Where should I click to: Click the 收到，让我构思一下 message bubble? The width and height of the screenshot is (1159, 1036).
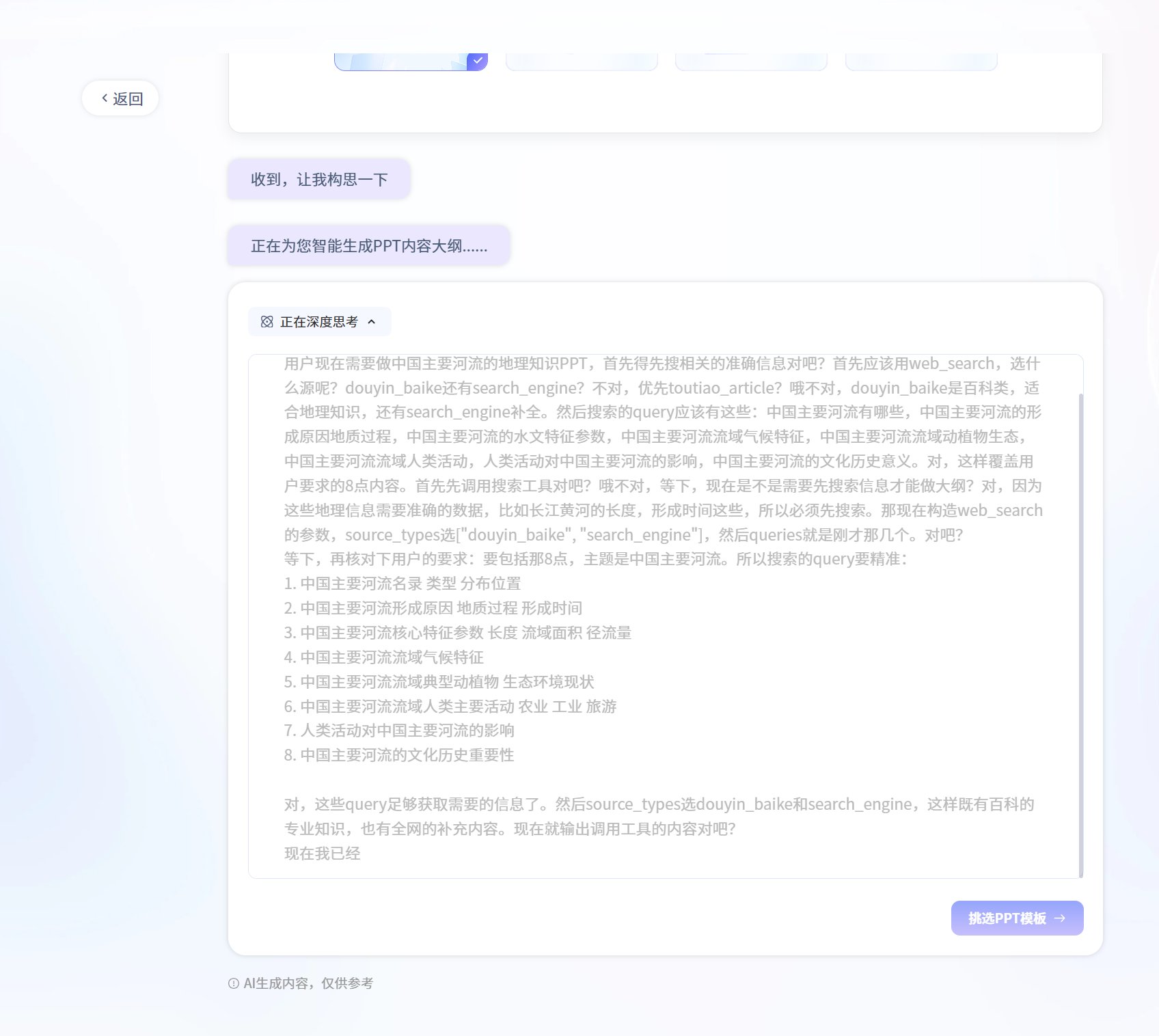(319, 179)
